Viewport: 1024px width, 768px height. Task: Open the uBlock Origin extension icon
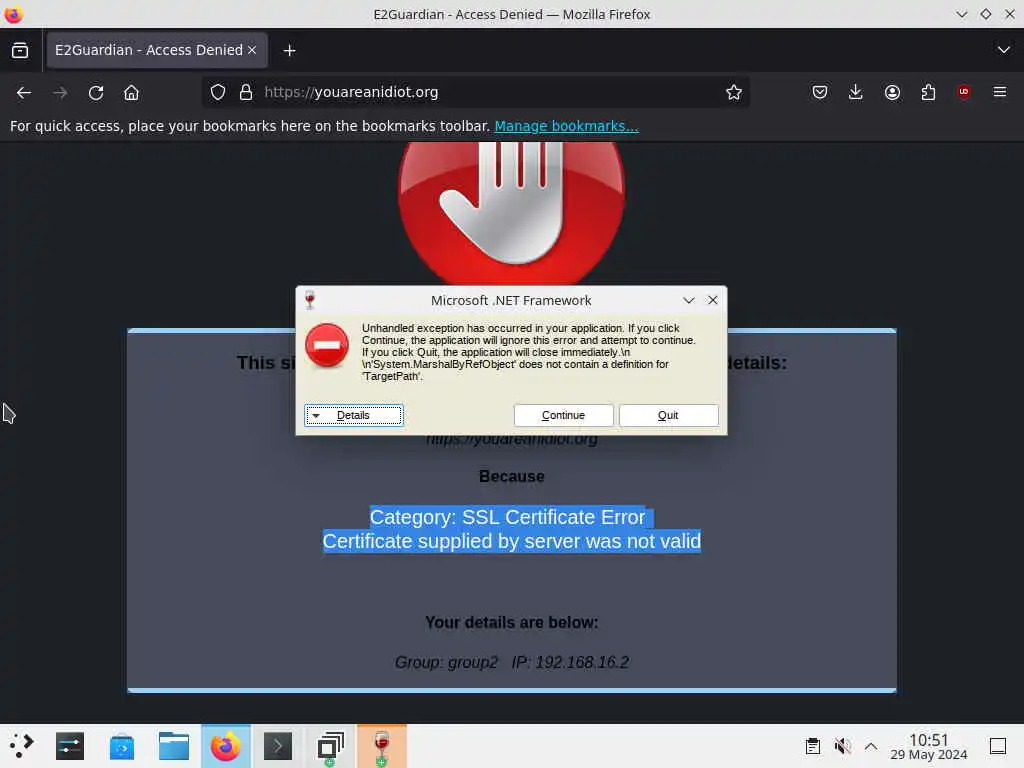coord(964,92)
